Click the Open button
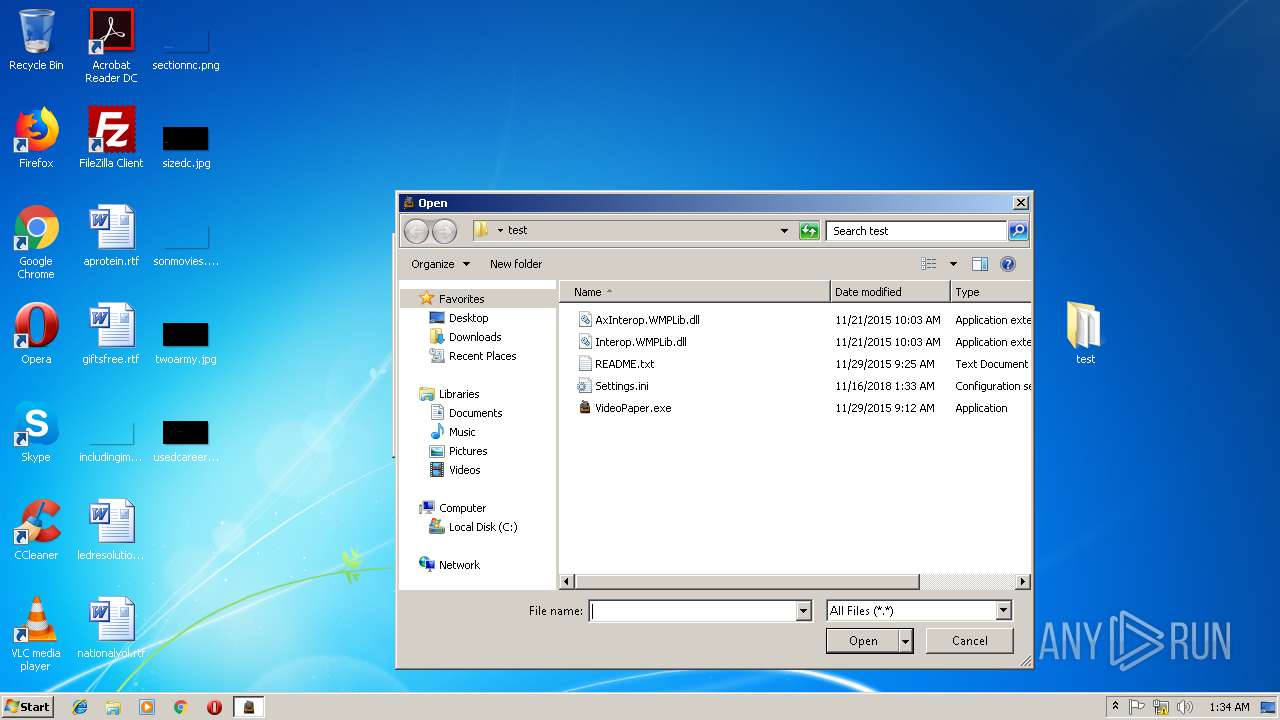Screen dimensions: 1280x720 coord(863,641)
